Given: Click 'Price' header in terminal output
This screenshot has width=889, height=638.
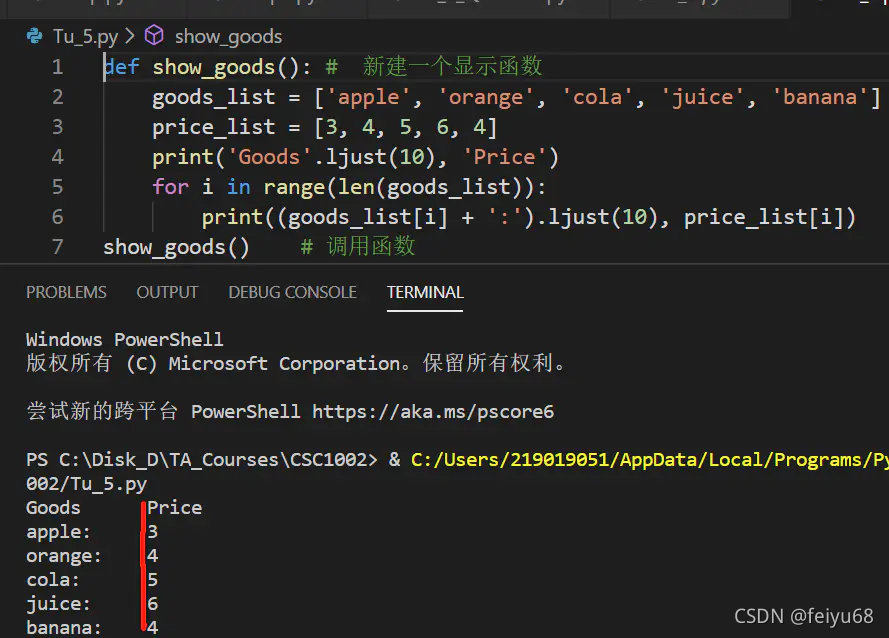Looking at the screenshot, I should [175, 508].
